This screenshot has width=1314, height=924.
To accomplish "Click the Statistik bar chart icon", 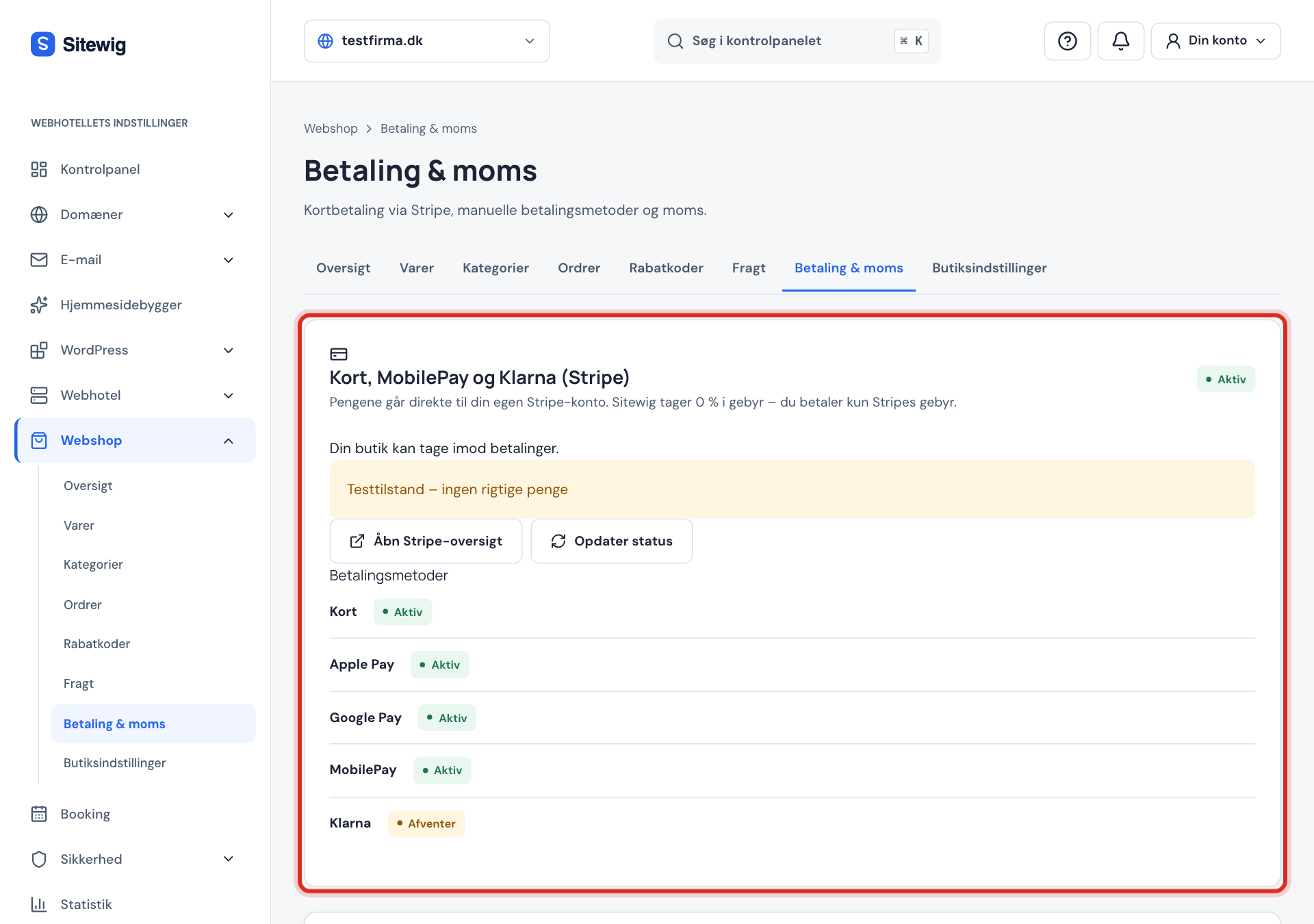I will (x=39, y=904).
